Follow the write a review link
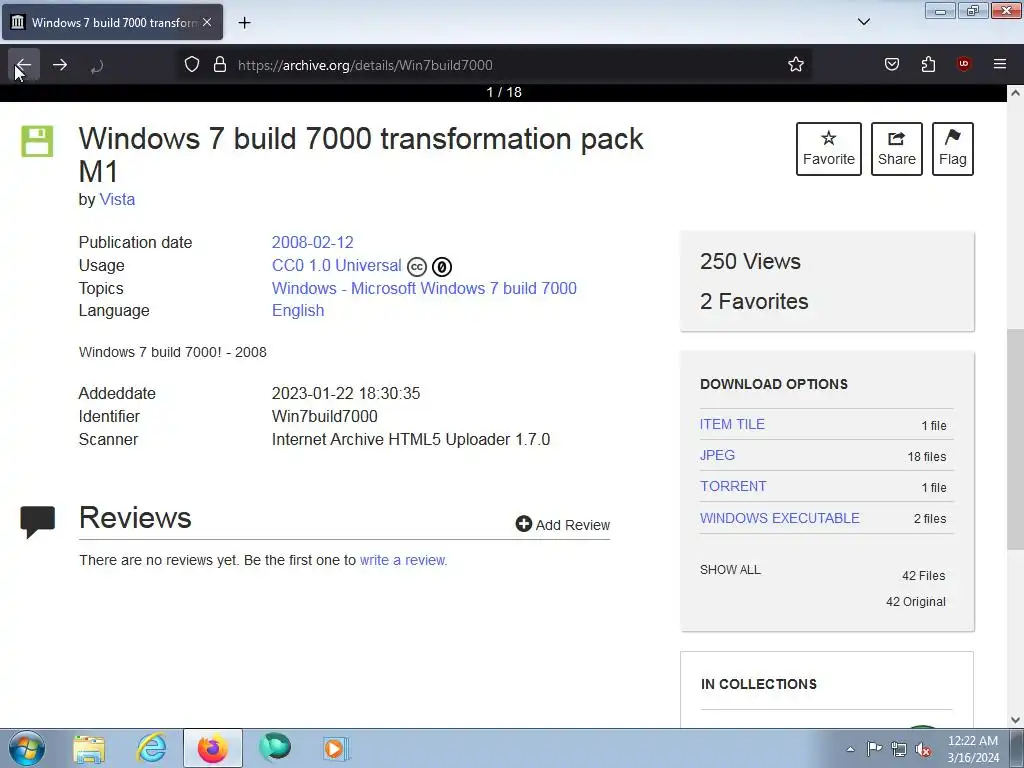1024x768 pixels. point(403,560)
